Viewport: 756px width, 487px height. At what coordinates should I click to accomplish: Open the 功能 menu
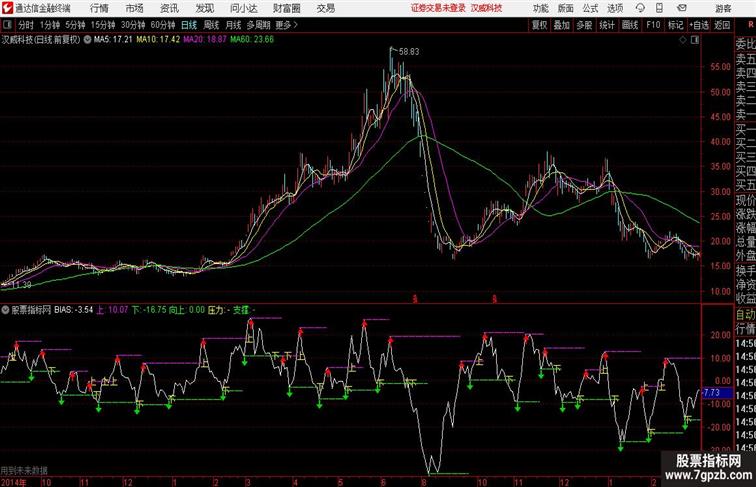(x=540, y=8)
